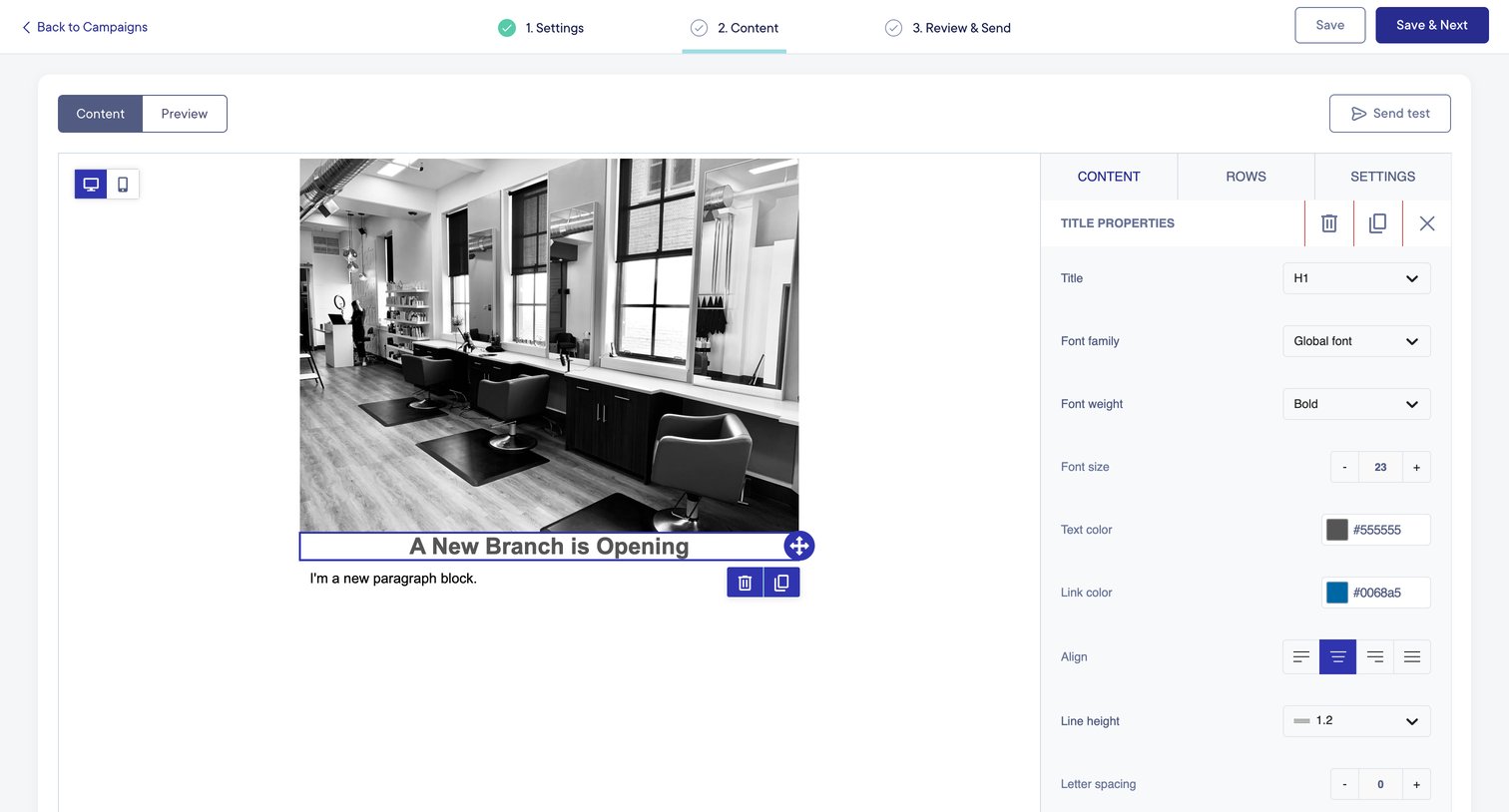Set title alignment to justify
Image resolution: width=1509 pixels, height=812 pixels.
coord(1412,656)
